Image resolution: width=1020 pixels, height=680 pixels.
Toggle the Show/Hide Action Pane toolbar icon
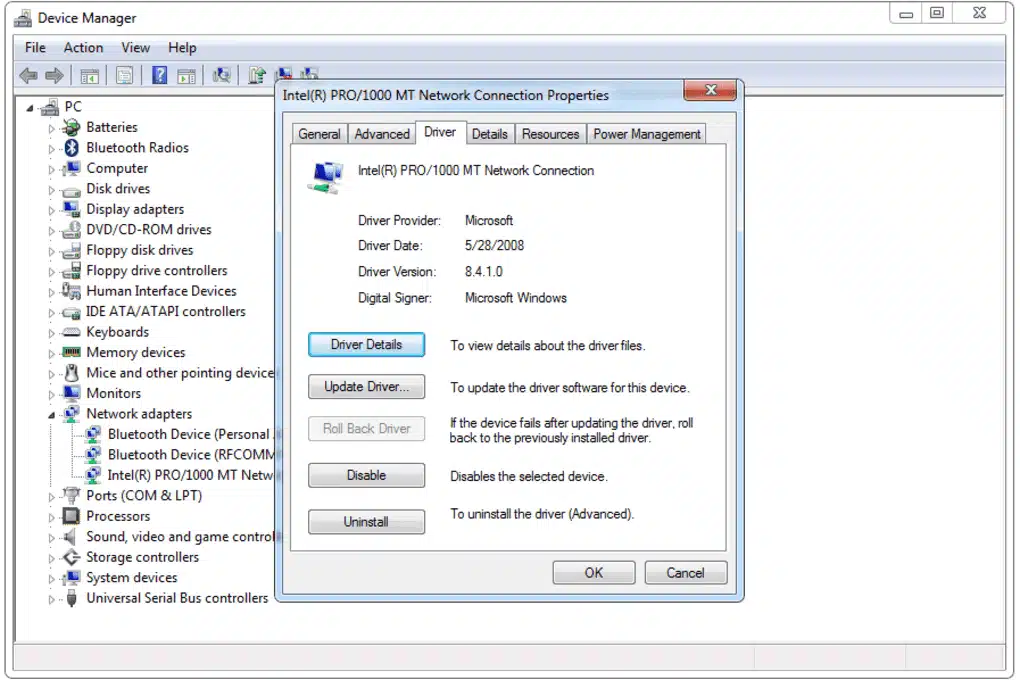[x=187, y=76]
